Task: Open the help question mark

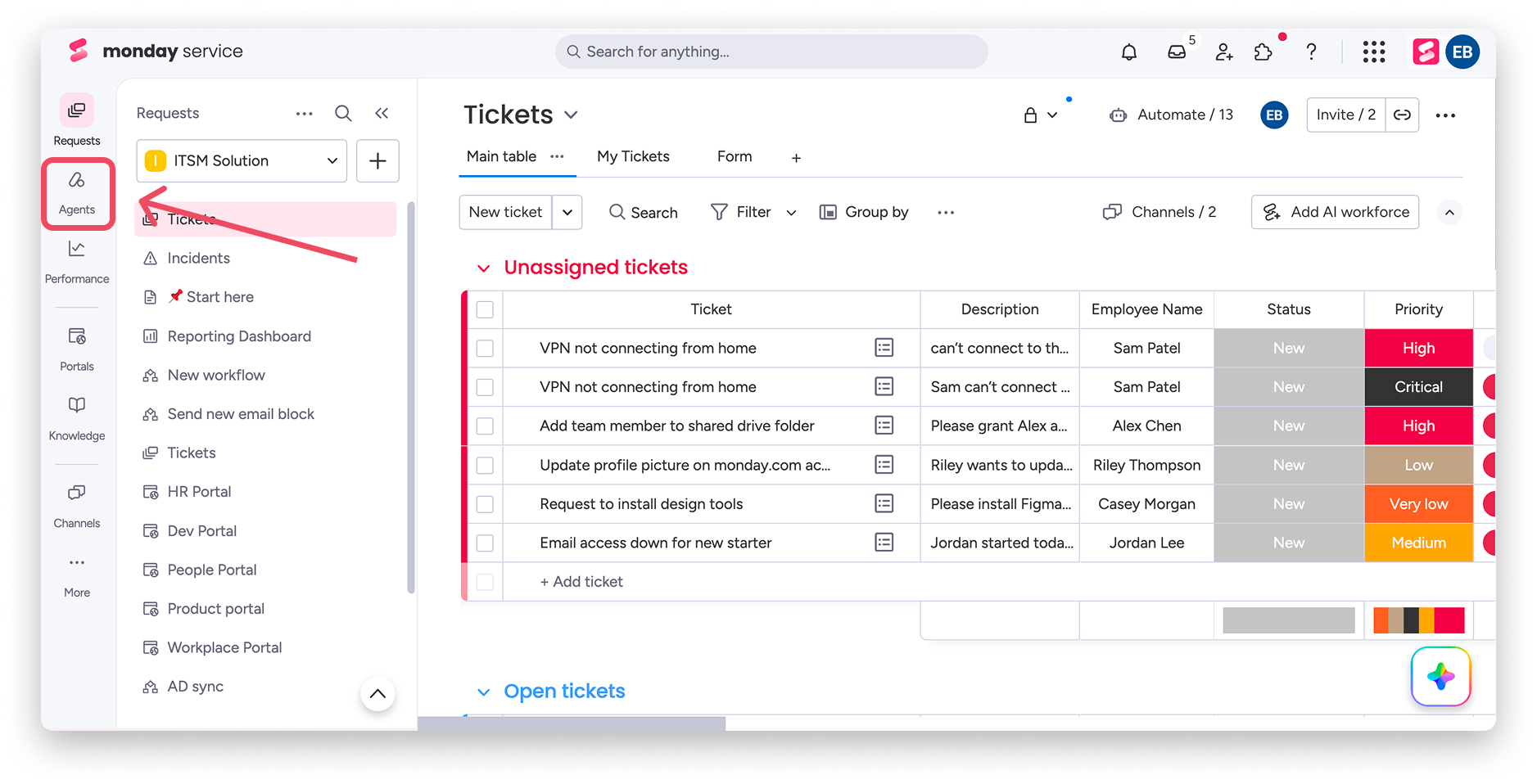Action: pos(1311,52)
